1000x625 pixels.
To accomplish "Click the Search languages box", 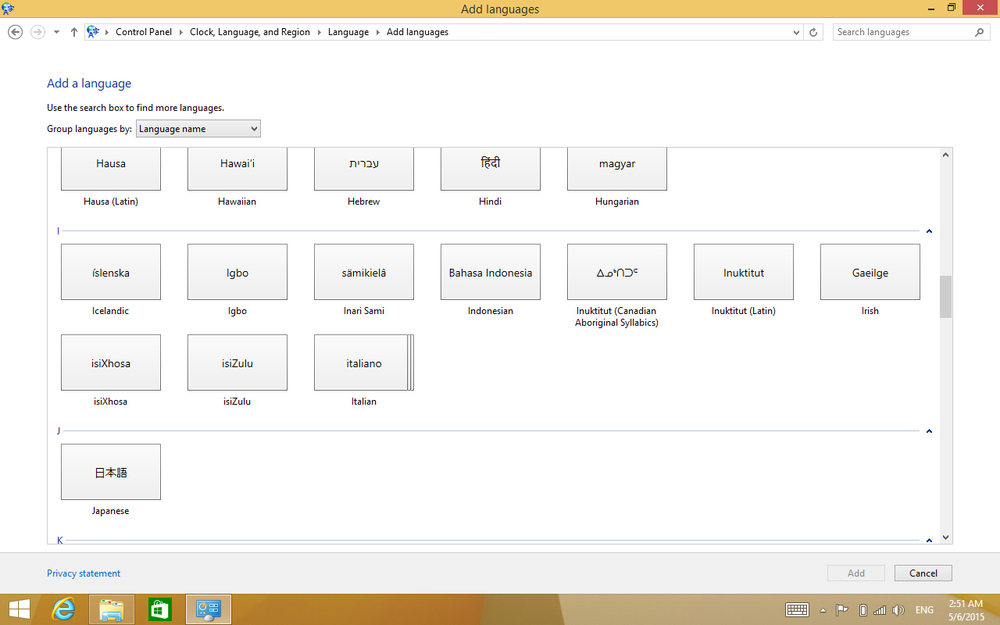I will 902,32.
